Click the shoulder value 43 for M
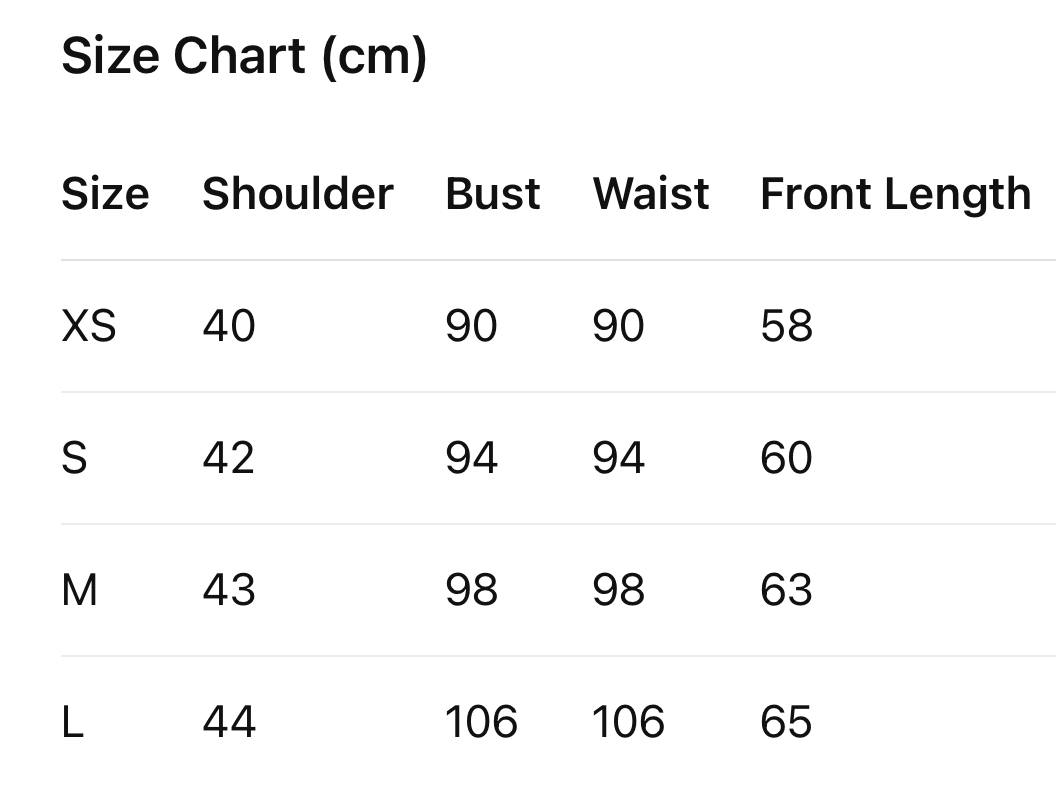This screenshot has width=1056, height=800. coord(229,591)
